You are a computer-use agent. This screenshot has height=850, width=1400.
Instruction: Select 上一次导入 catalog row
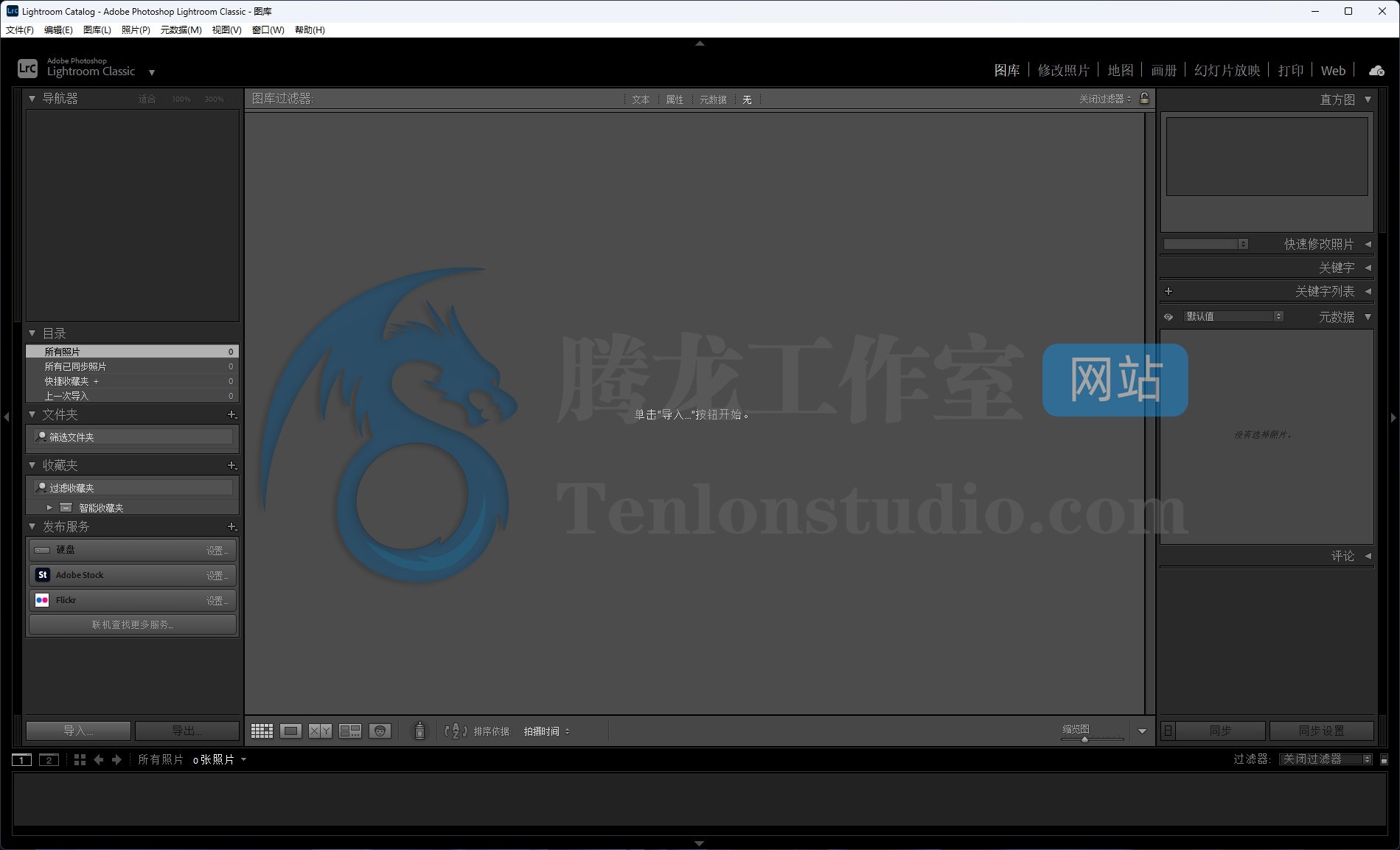click(133, 396)
